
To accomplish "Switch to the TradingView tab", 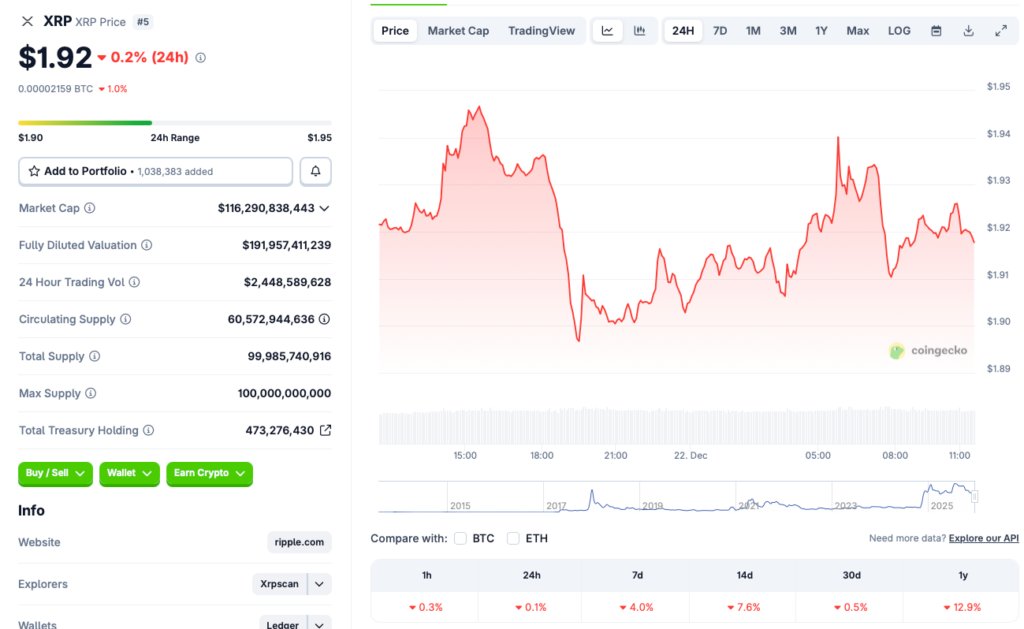I will tap(541, 30).
